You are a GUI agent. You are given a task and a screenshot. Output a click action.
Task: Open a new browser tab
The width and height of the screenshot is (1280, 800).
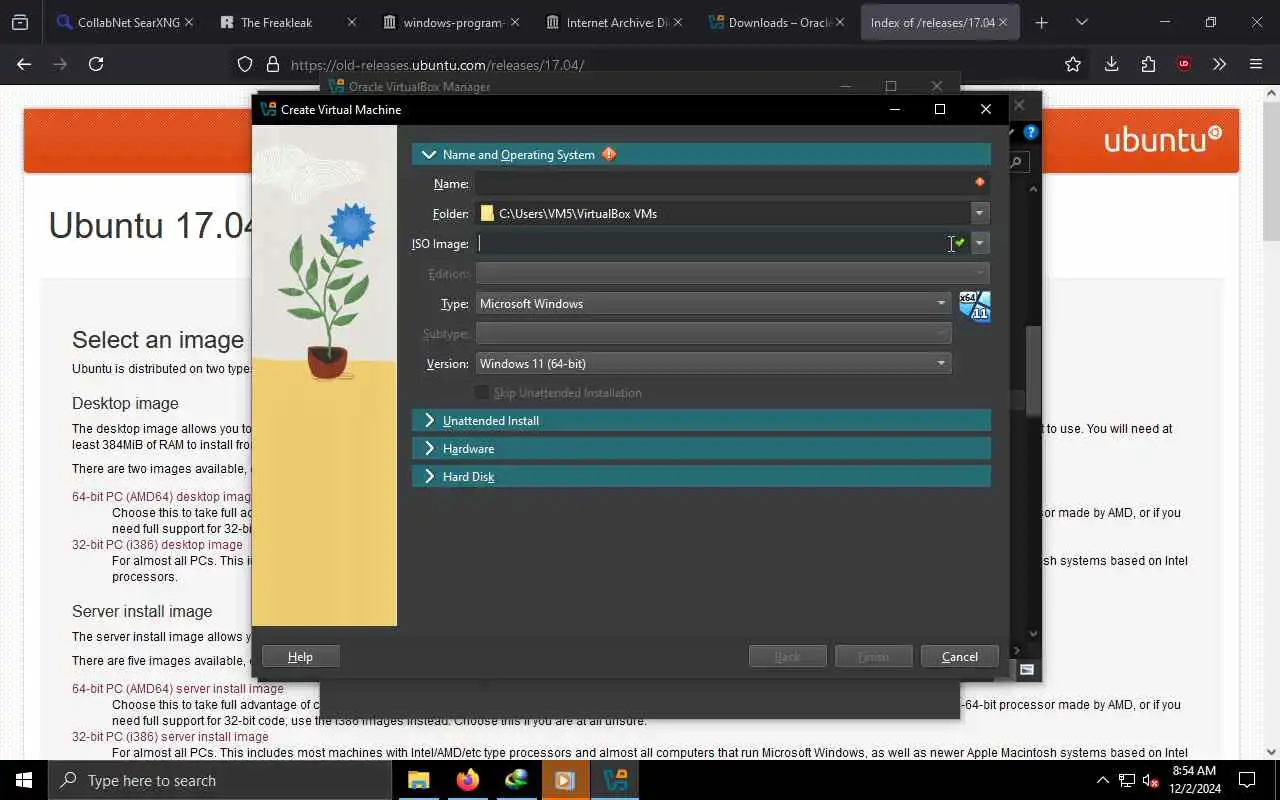pos(1041,22)
